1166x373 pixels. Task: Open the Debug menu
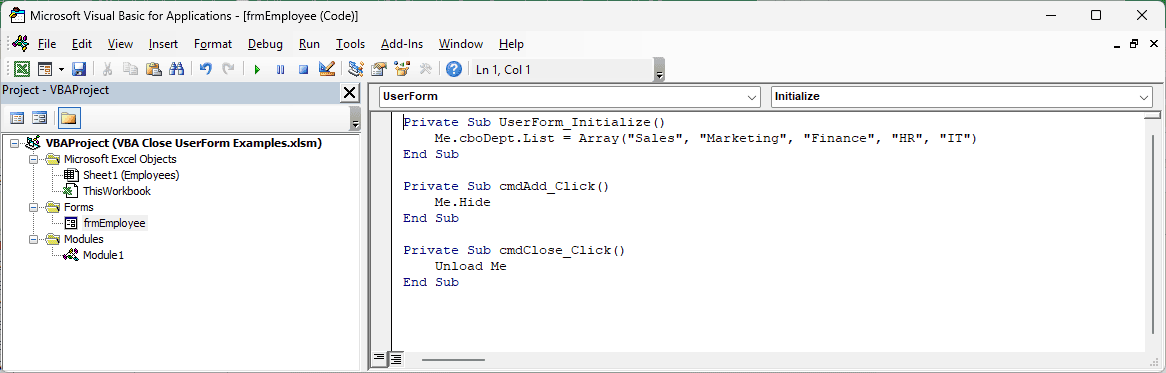click(265, 44)
